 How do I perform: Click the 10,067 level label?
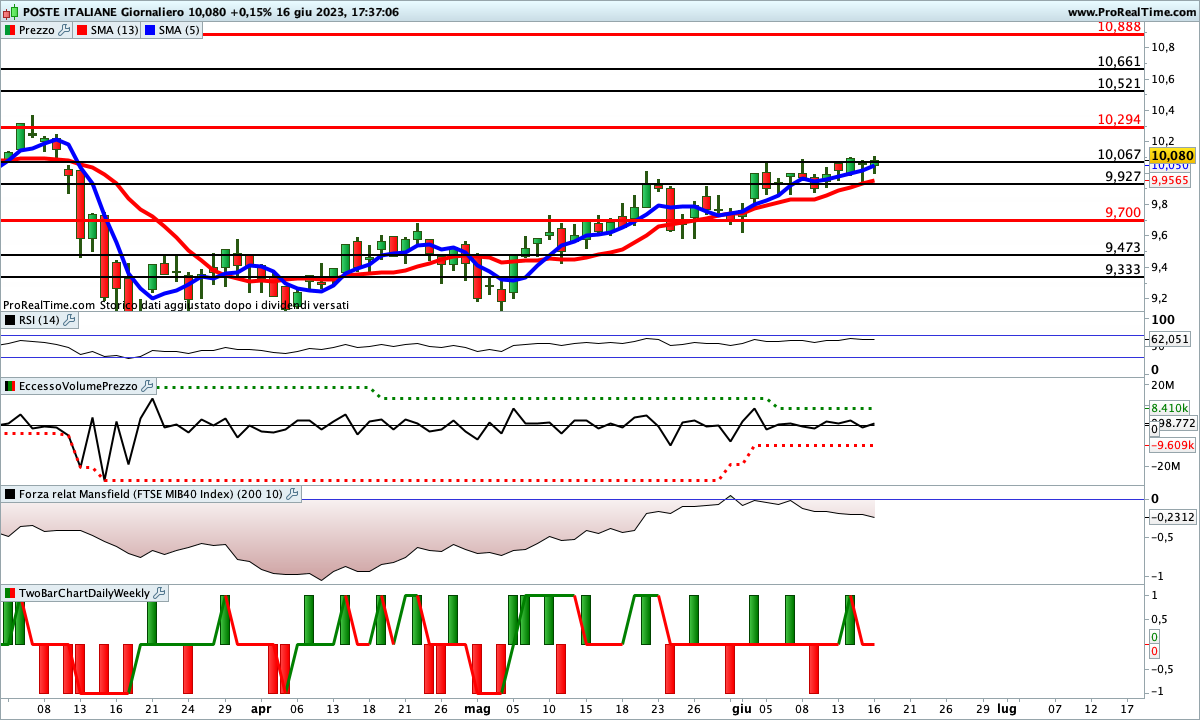coord(1119,154)
